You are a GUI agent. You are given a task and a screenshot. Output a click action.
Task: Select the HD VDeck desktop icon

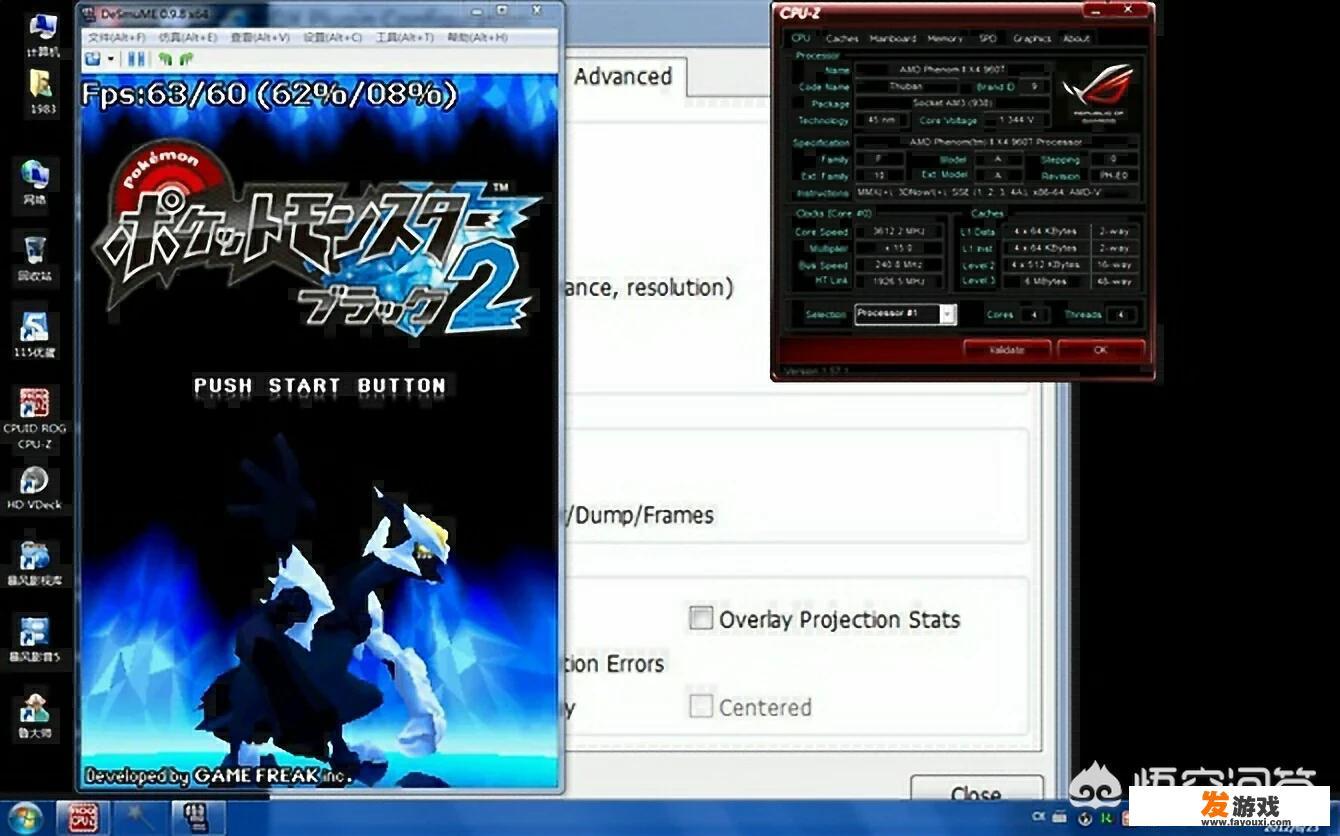[35, 488]
